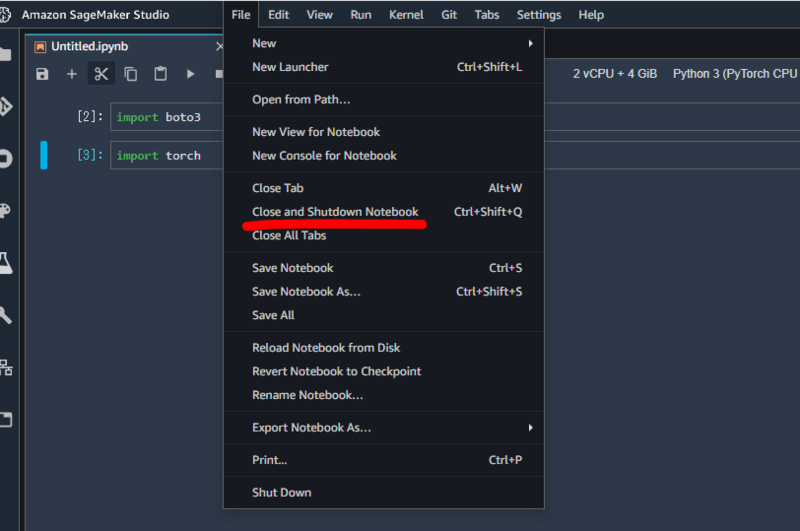The height and width of the screenshot is (531, 800).
Task: Open the file browser folder icon in sidebar
Action: point(5,54)
